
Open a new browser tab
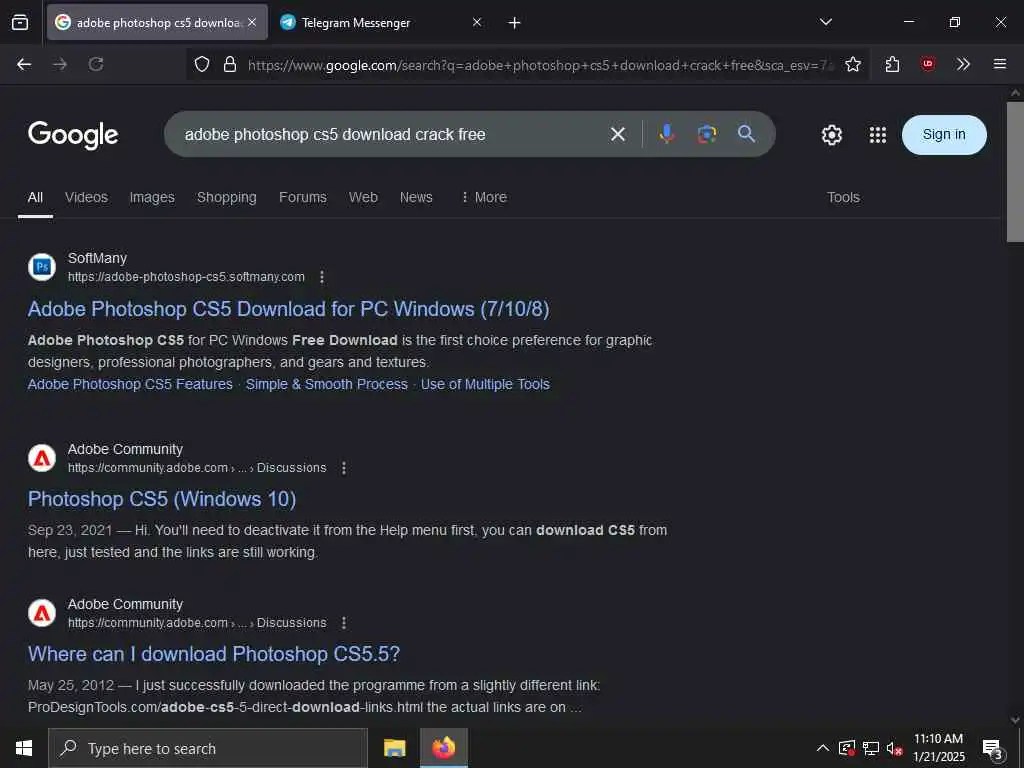(x=515, y=23)
